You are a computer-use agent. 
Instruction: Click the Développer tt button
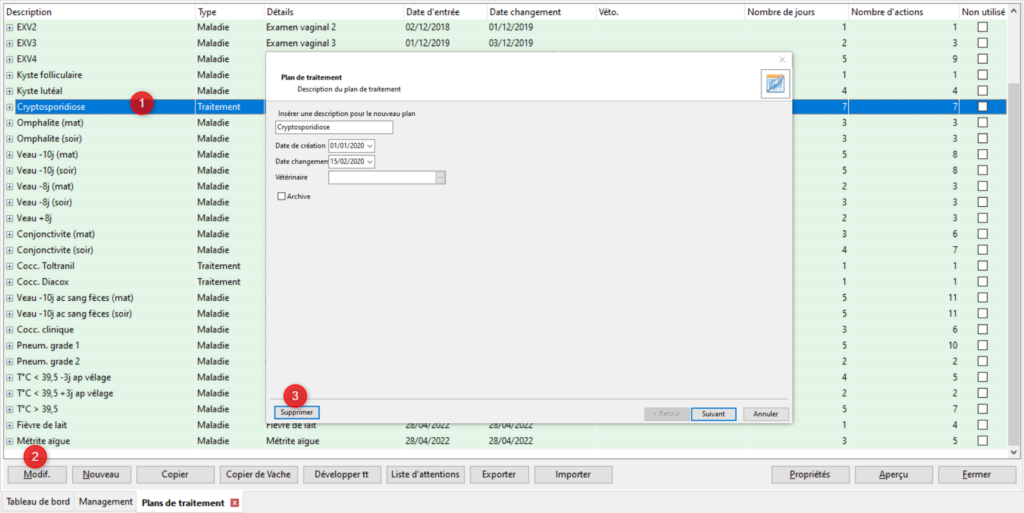coord(342,474)
